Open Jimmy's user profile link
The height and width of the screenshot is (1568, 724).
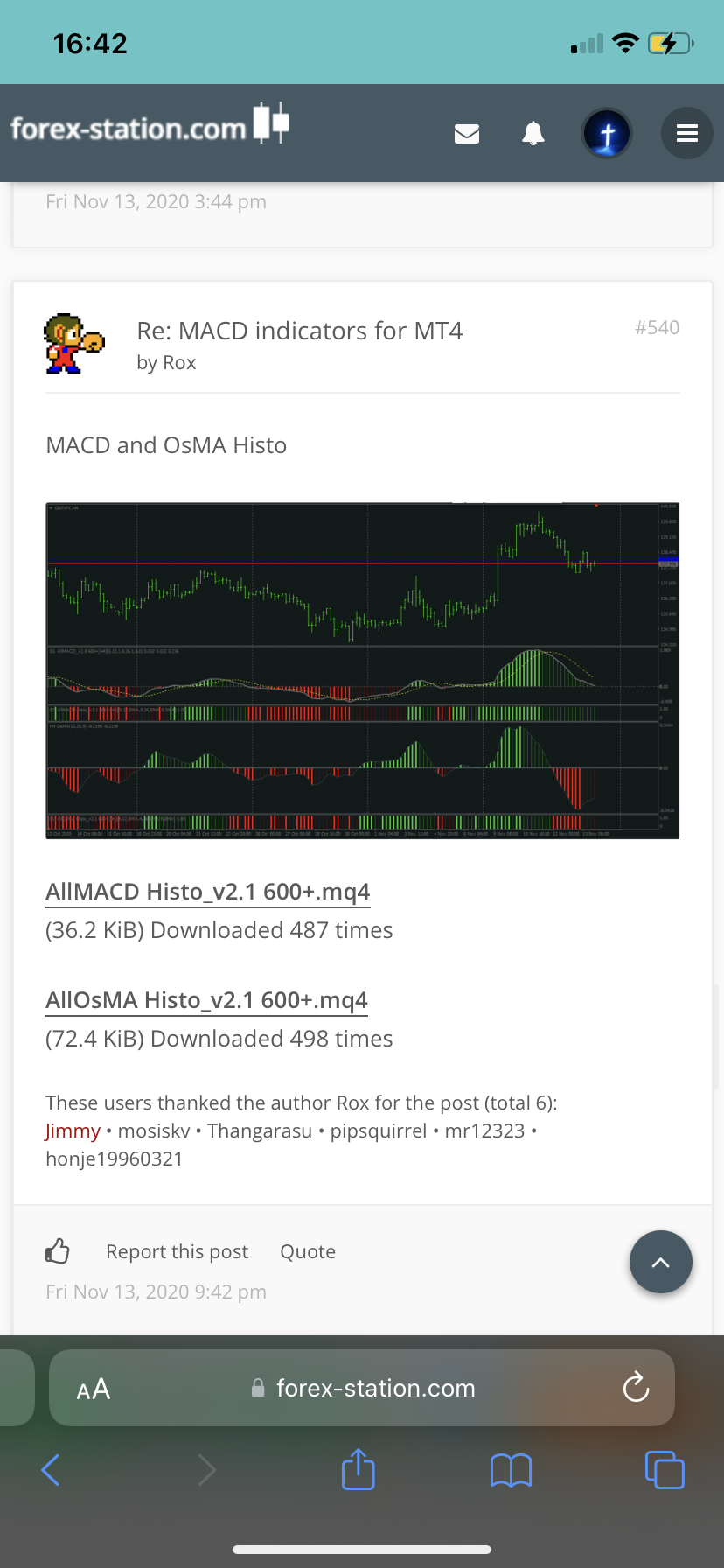point(73,1130)
